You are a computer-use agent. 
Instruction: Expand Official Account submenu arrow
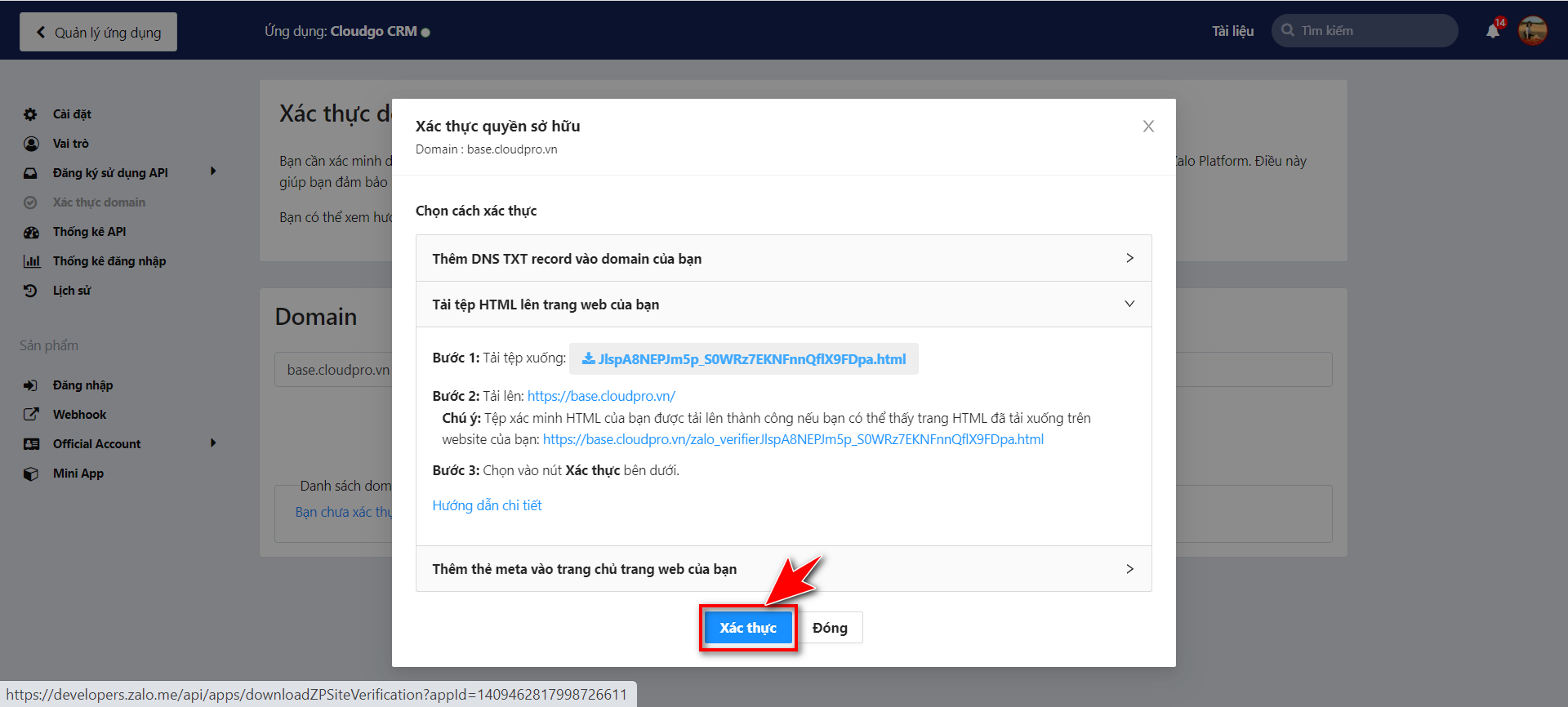click(x=213, y=443)
